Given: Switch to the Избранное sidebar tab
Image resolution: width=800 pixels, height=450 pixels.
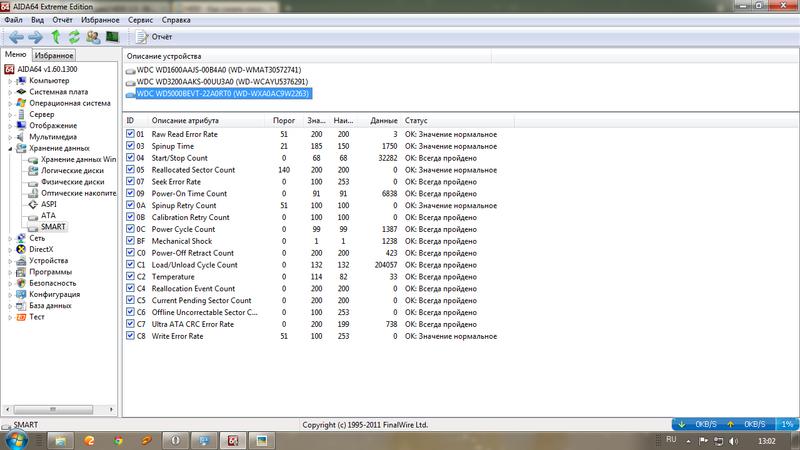Looking at the screenshot, I should pyautogui.click(x=54, y=55).
